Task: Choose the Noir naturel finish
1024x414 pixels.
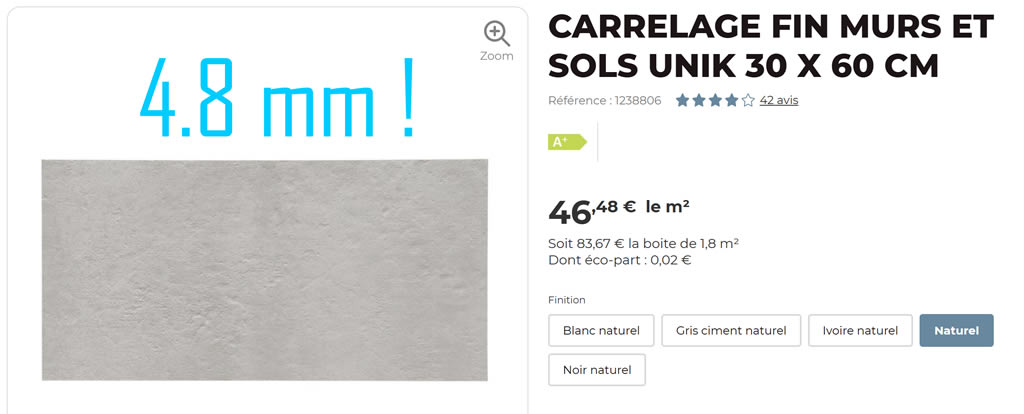Action: [597, 370]
